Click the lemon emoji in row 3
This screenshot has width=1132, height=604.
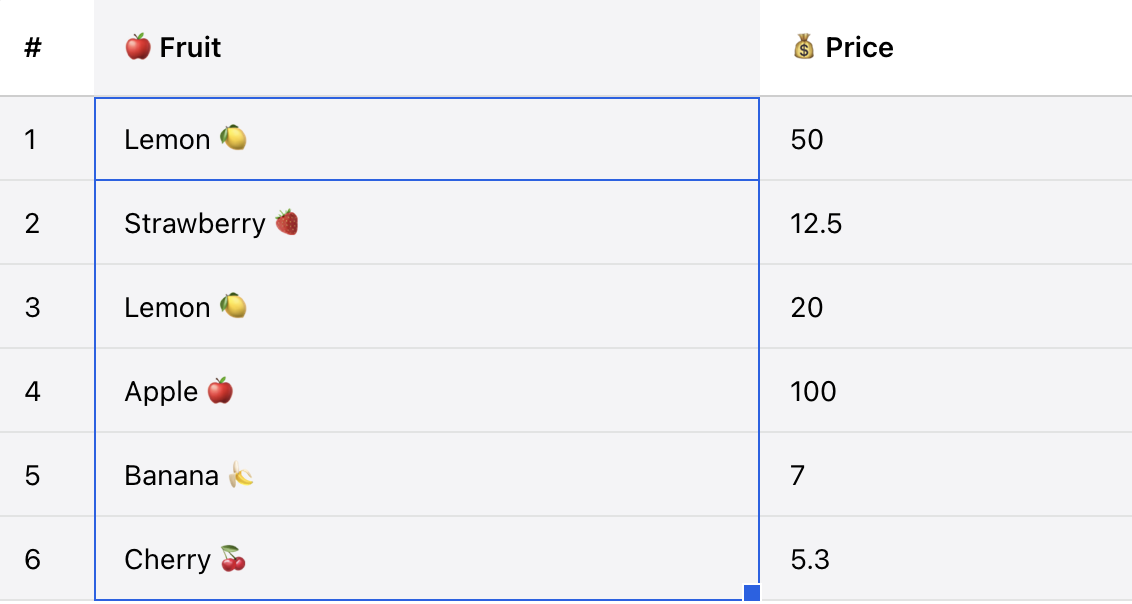click(x=232, y=307)
